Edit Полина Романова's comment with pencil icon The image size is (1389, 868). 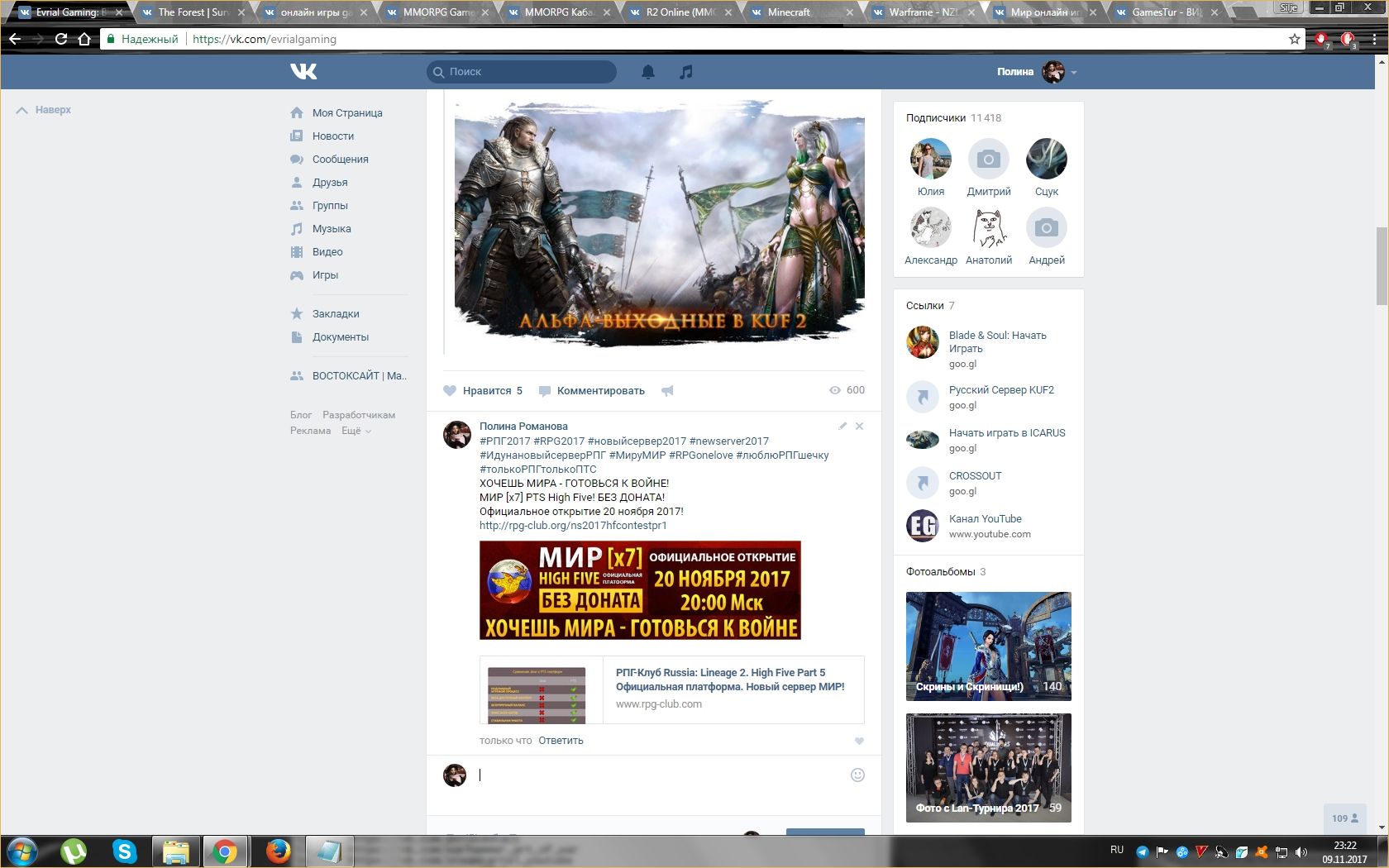842,426
